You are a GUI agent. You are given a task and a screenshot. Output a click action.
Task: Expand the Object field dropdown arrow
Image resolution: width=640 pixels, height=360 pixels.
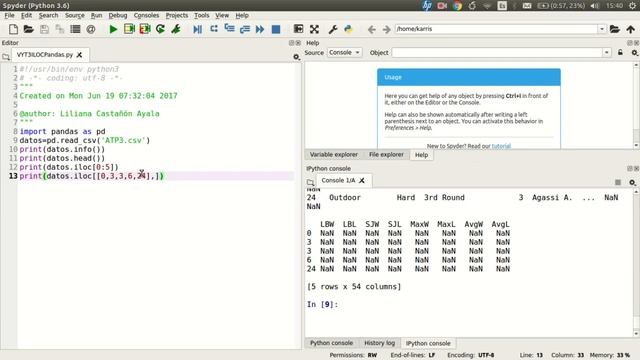pyautogui.click(x=607, y=53)
